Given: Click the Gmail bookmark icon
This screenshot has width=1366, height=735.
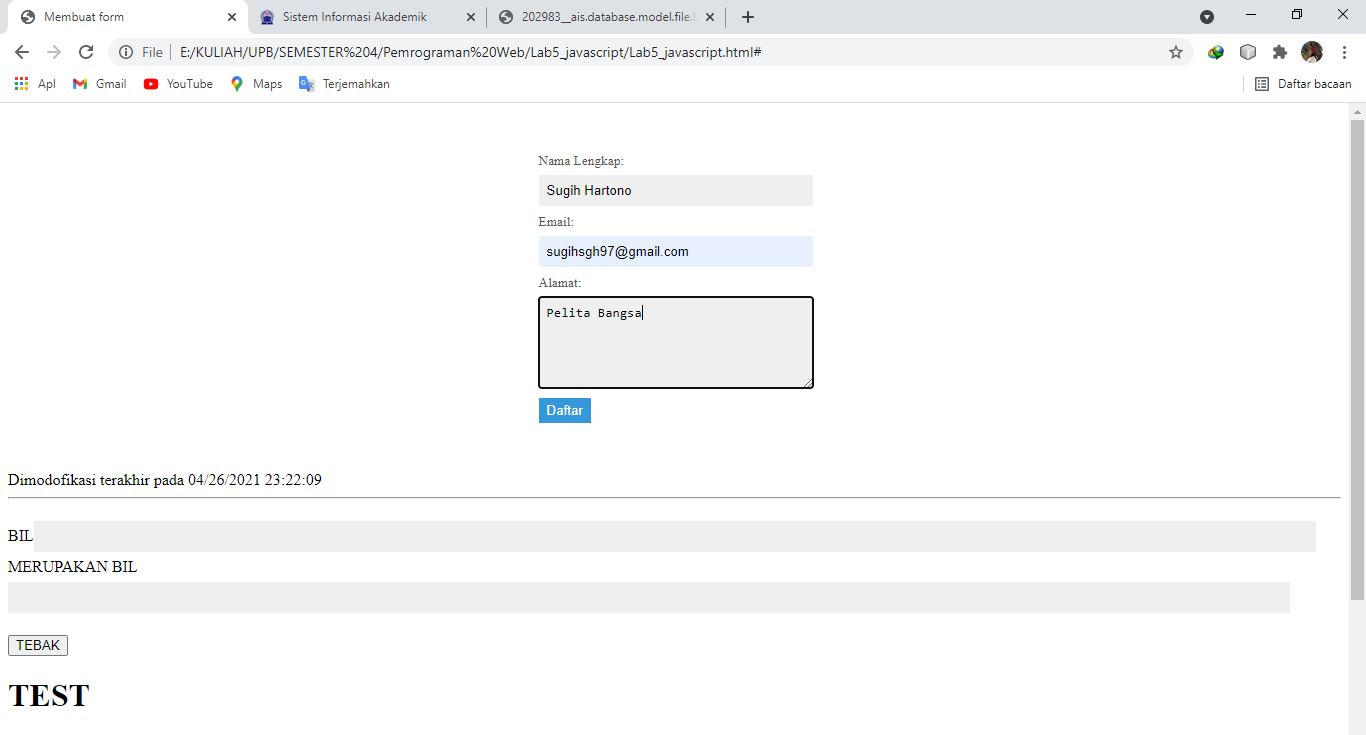Looking at the screenshot, I should (x=79, y=84).
